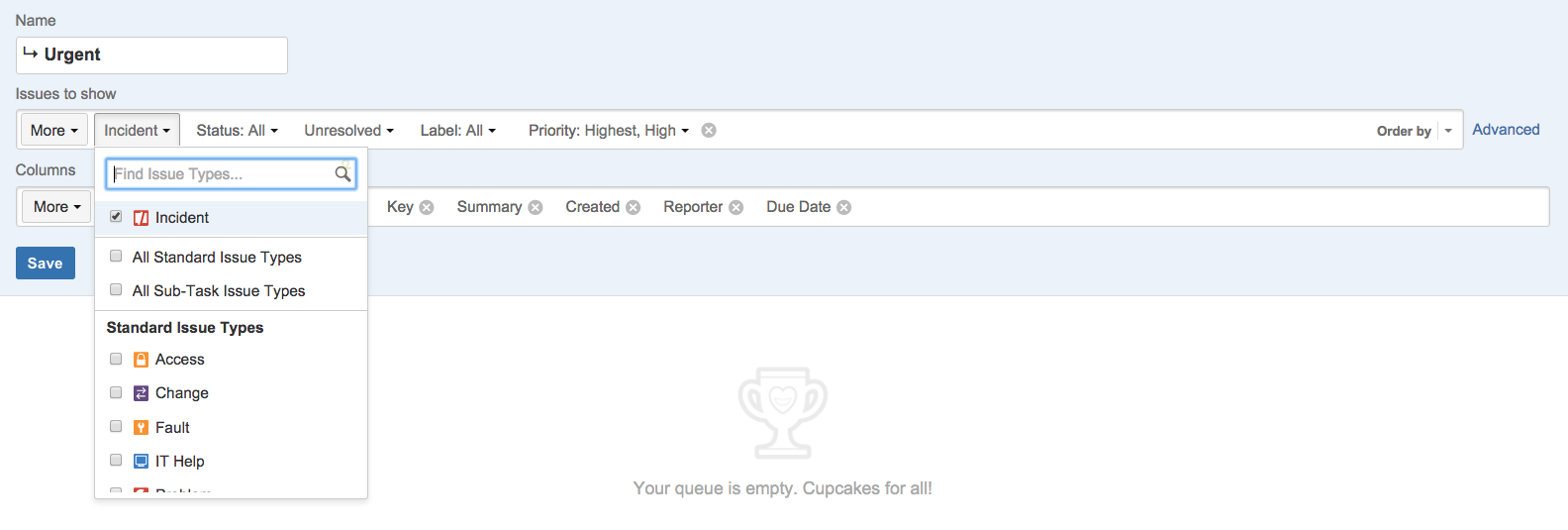Expand the Priority: Highest, High dropdown

coord(608,130)
